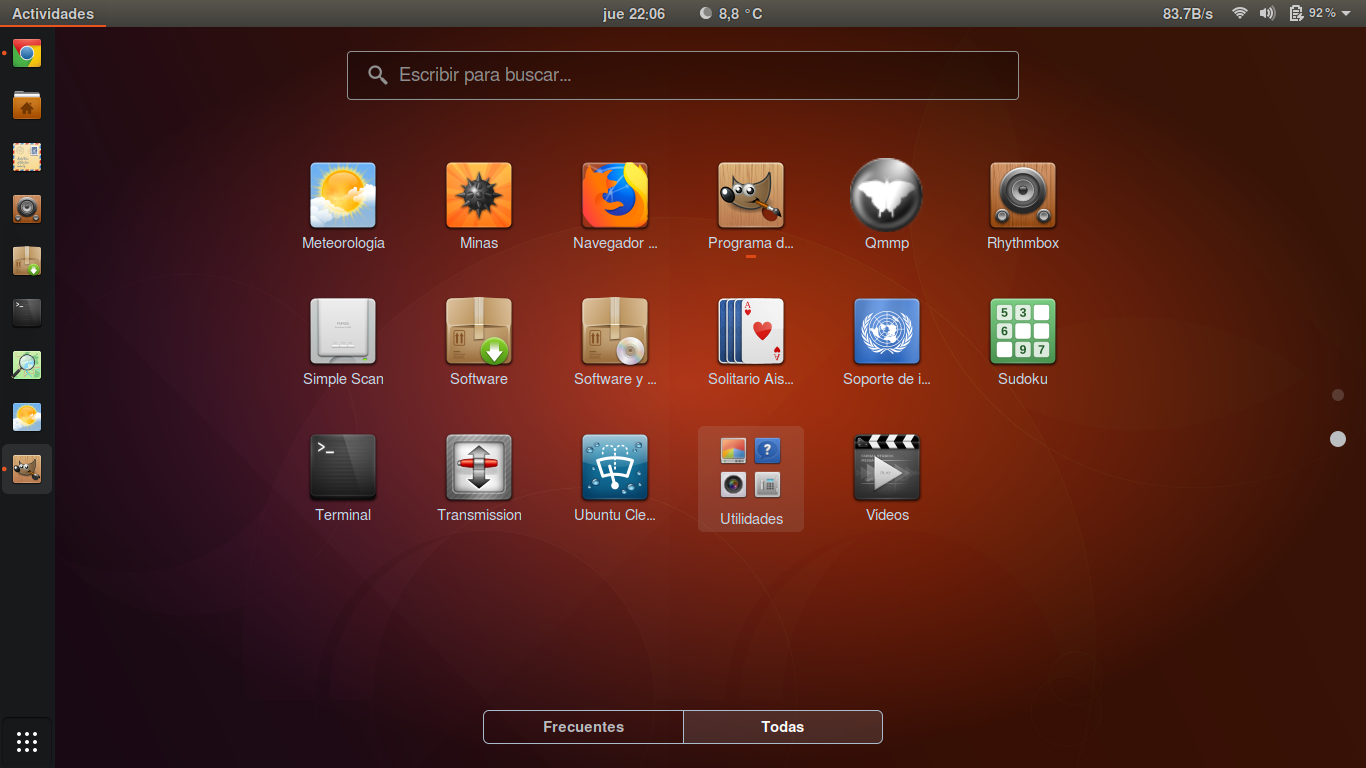The image size is (1366, 768).
Task: Open the Software app with green arrow
Action: pos(479,331)
